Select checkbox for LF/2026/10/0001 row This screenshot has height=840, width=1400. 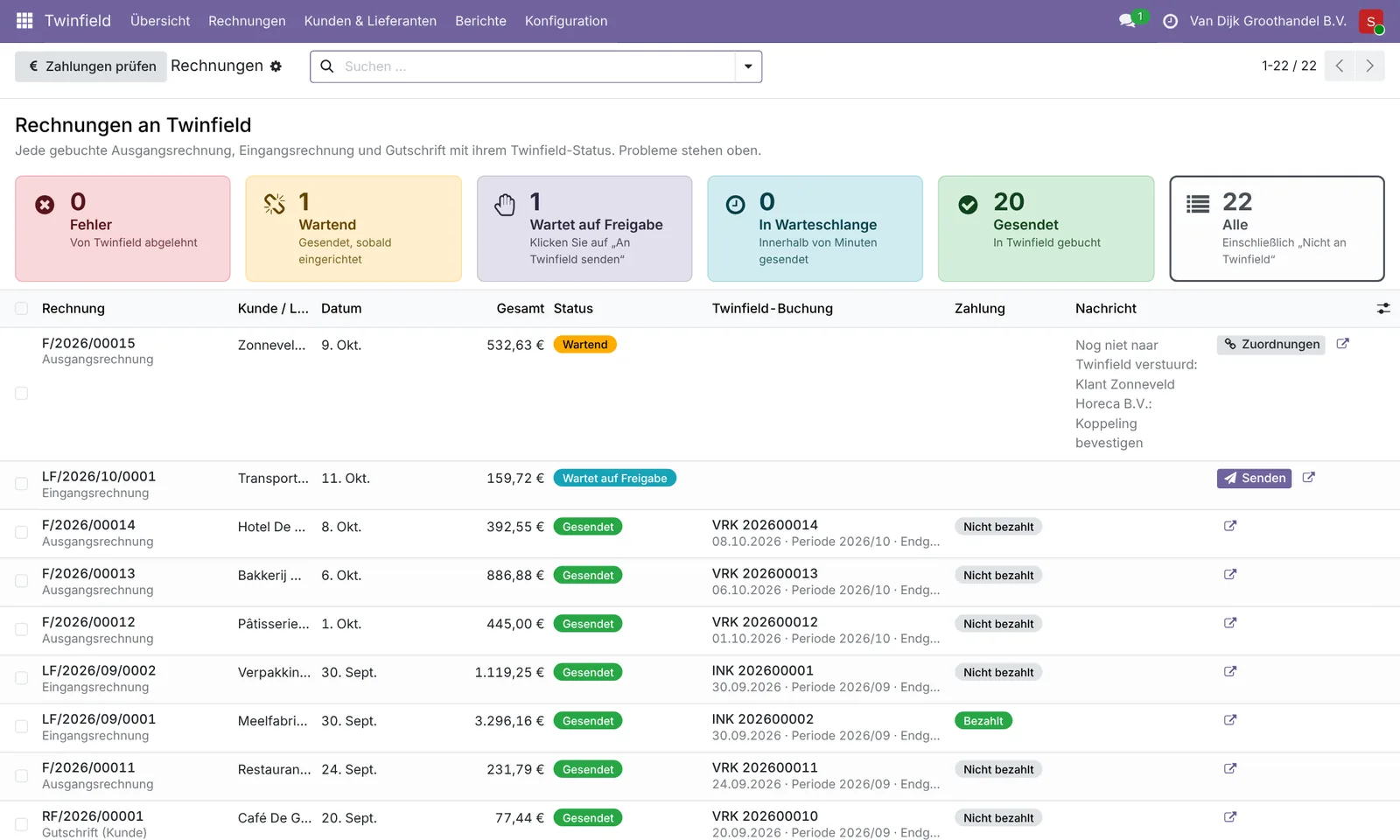(x=22, y=484)
